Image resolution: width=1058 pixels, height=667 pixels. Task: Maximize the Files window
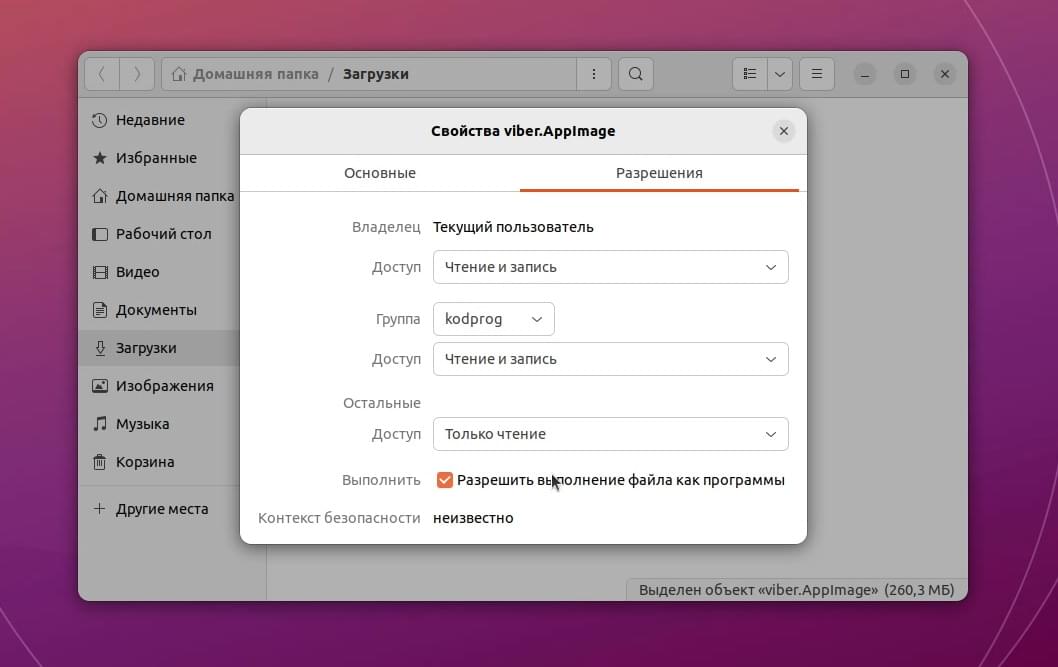(905, 74)
